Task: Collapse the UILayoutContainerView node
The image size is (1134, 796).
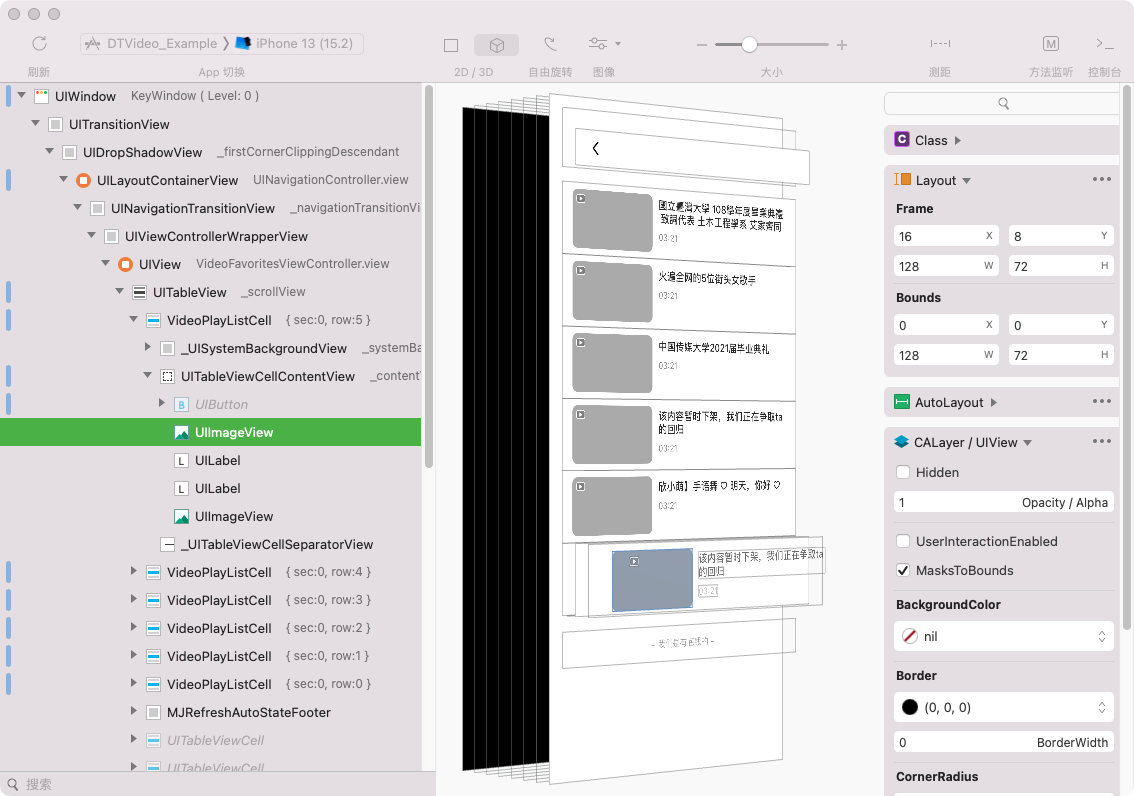Action: click(64, 179)
